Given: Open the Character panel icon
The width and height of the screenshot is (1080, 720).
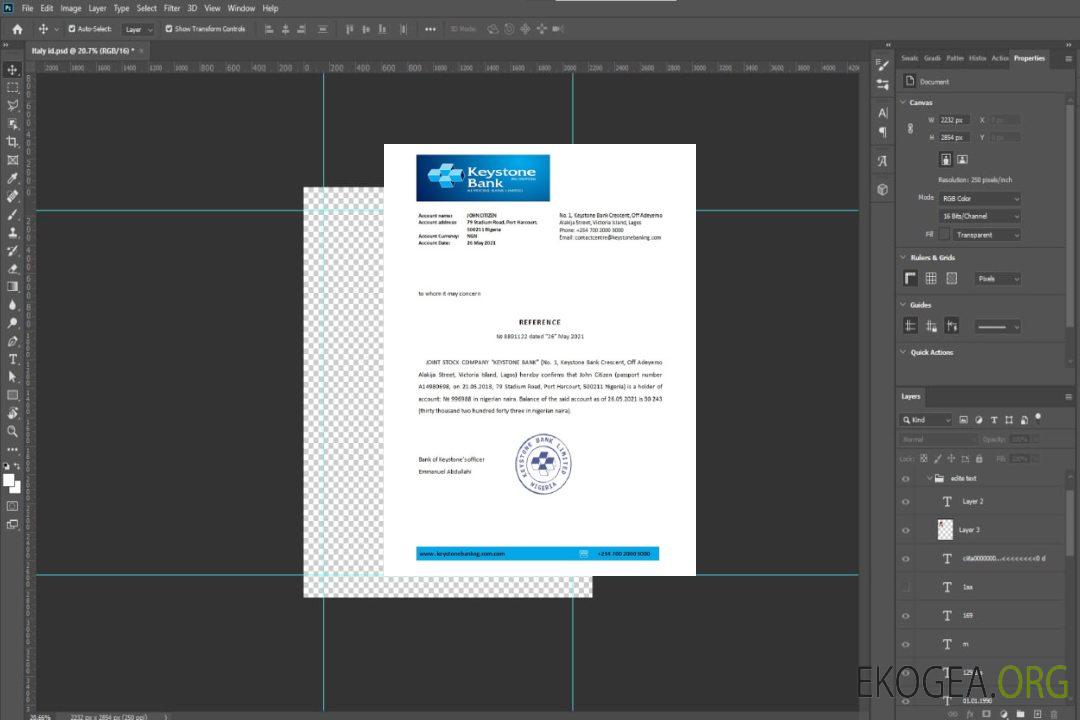Looking at the screenshot, I should 882,113.
